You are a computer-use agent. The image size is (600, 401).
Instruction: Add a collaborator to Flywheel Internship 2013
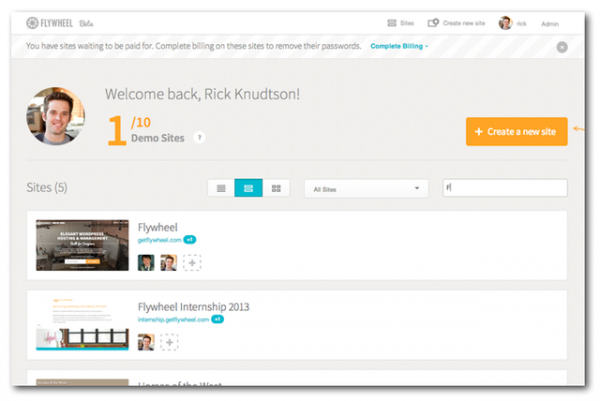(169, 342)
